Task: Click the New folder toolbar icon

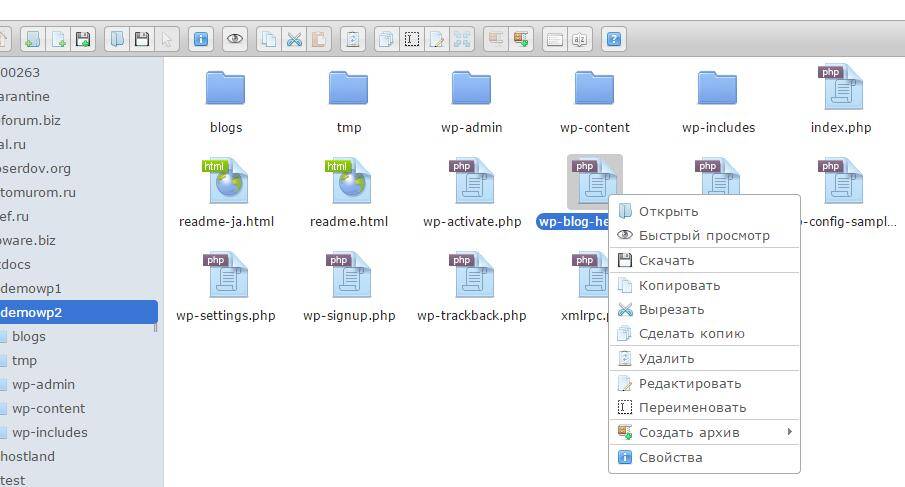Action: click(x=33, y=39)
